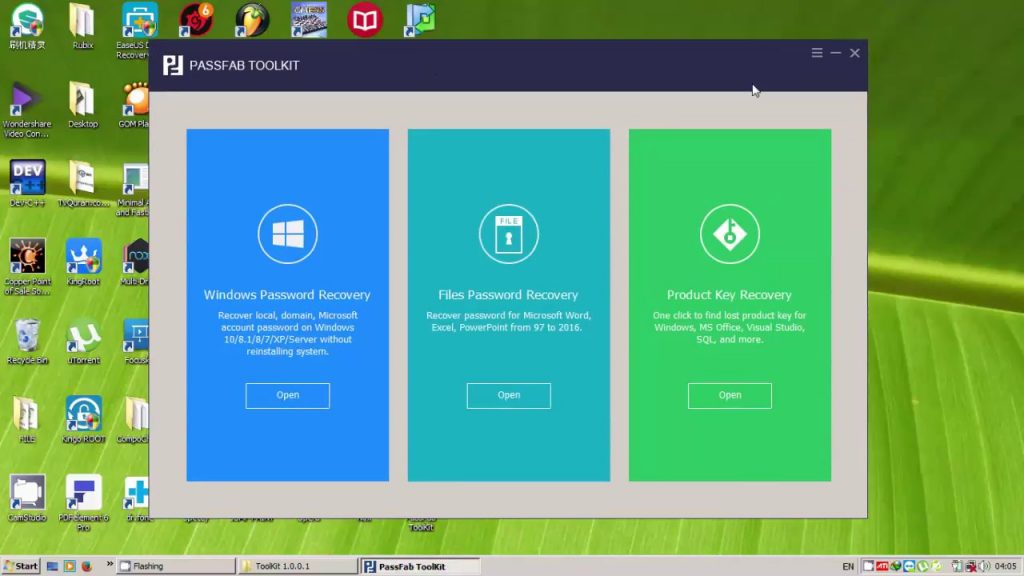The image size is (1024, 576).
Task: Click the network disconnected tray icon
Action: tap(970, 566)
